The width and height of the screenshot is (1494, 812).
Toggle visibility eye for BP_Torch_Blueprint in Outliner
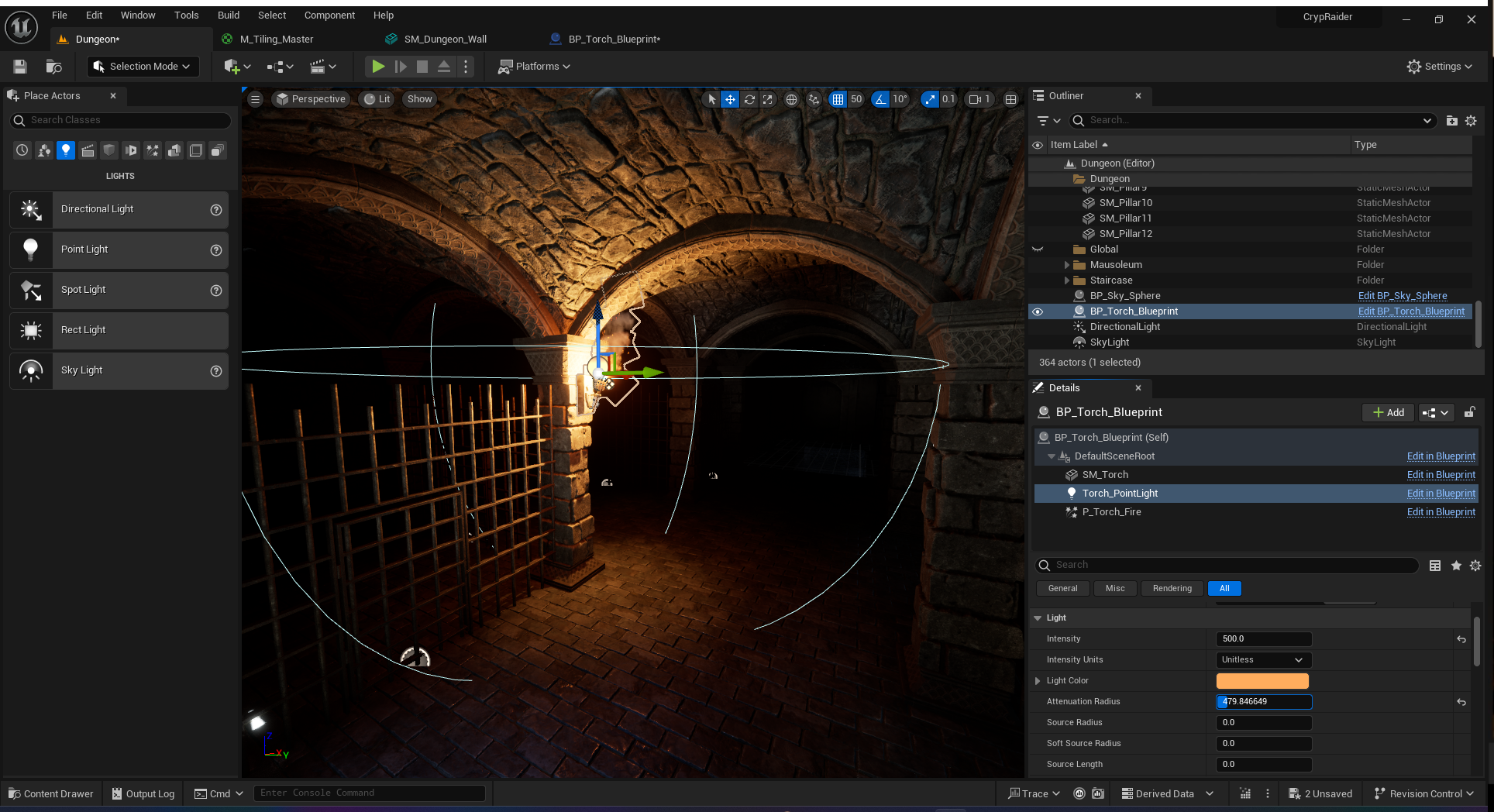[x=1038, y=311]
